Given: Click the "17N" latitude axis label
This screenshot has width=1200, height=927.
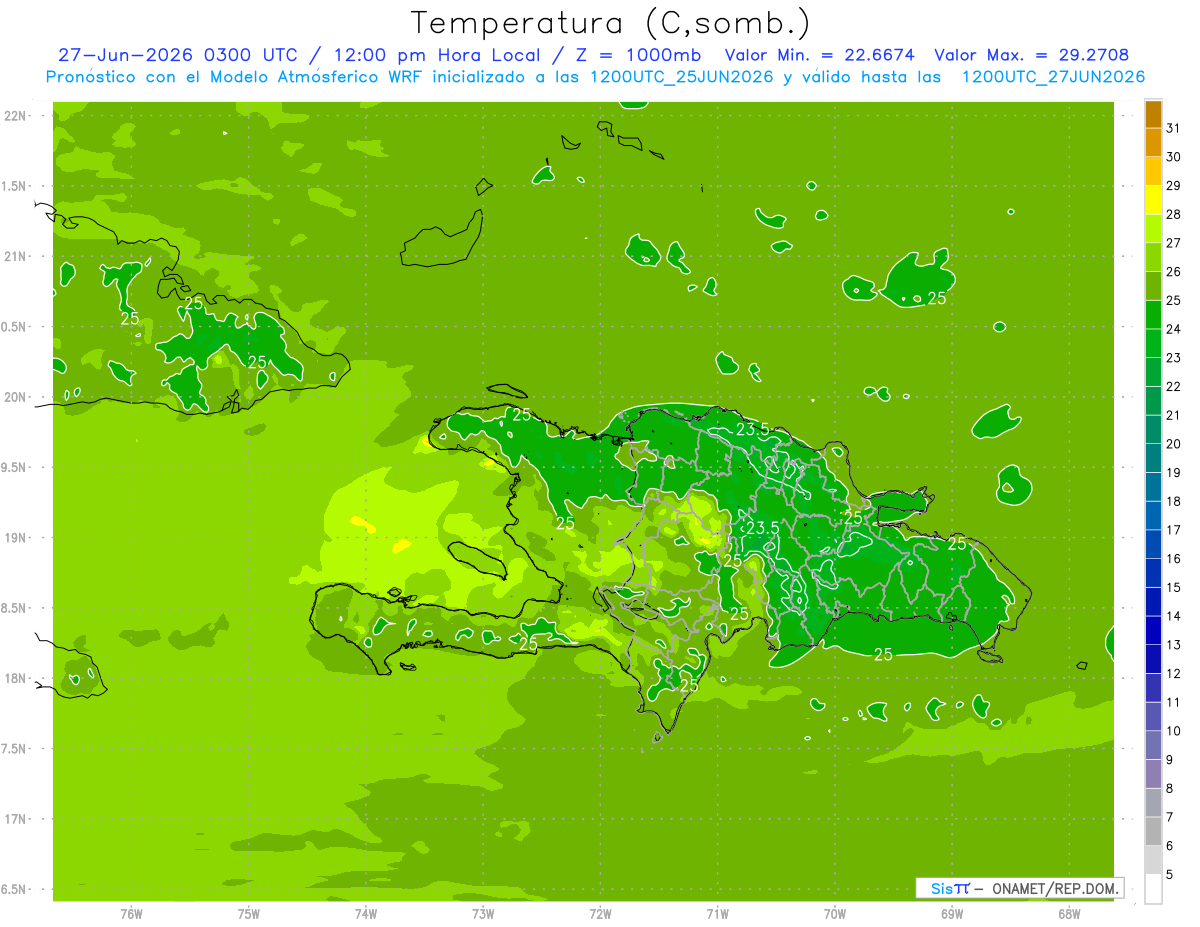Looking at the screenshot, I should click(x=15, y=819).
